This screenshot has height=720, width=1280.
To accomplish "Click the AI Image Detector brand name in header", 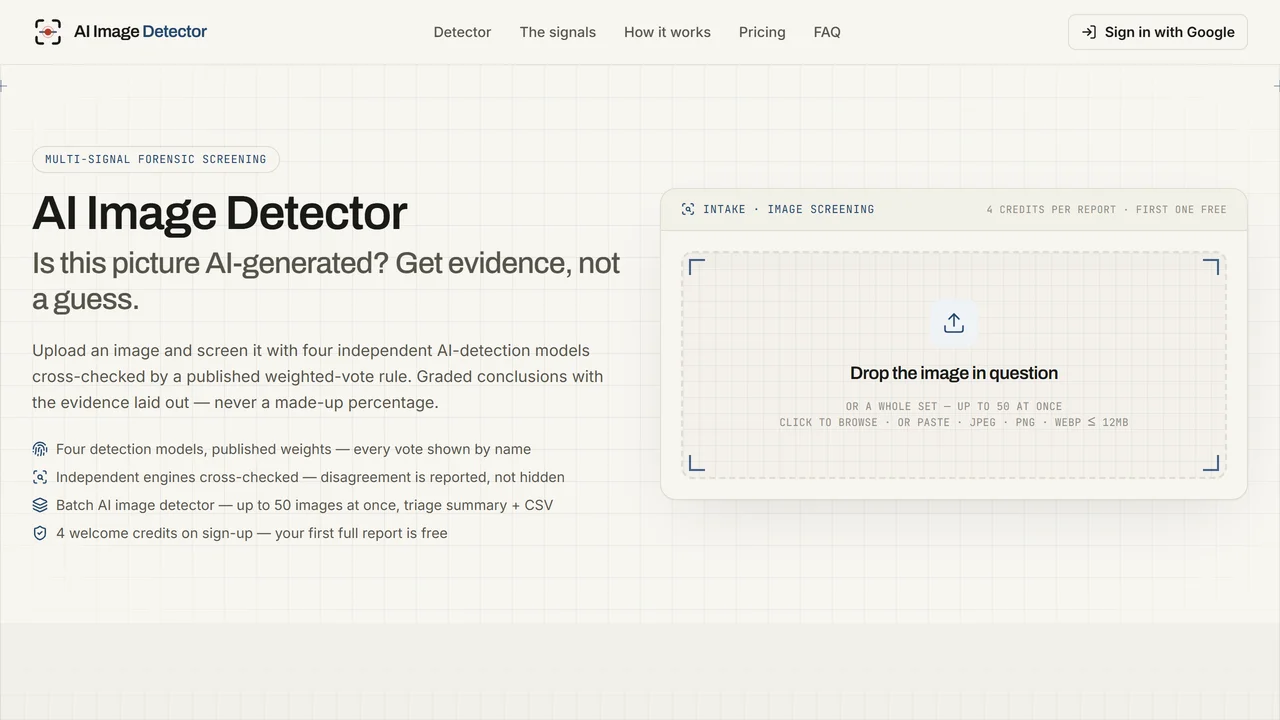I will point(141,32).
